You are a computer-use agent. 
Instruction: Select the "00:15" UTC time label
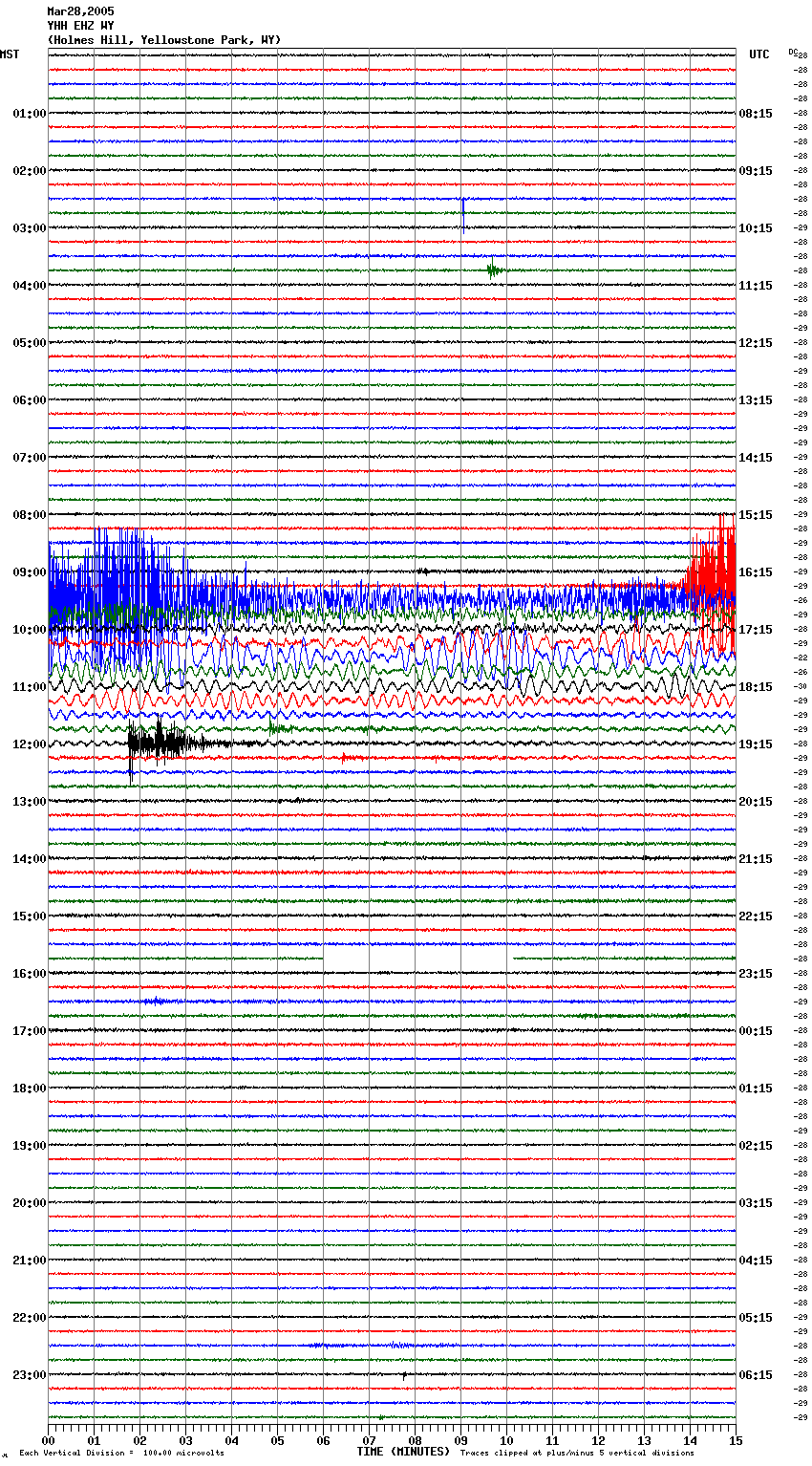coord(756,1031)
